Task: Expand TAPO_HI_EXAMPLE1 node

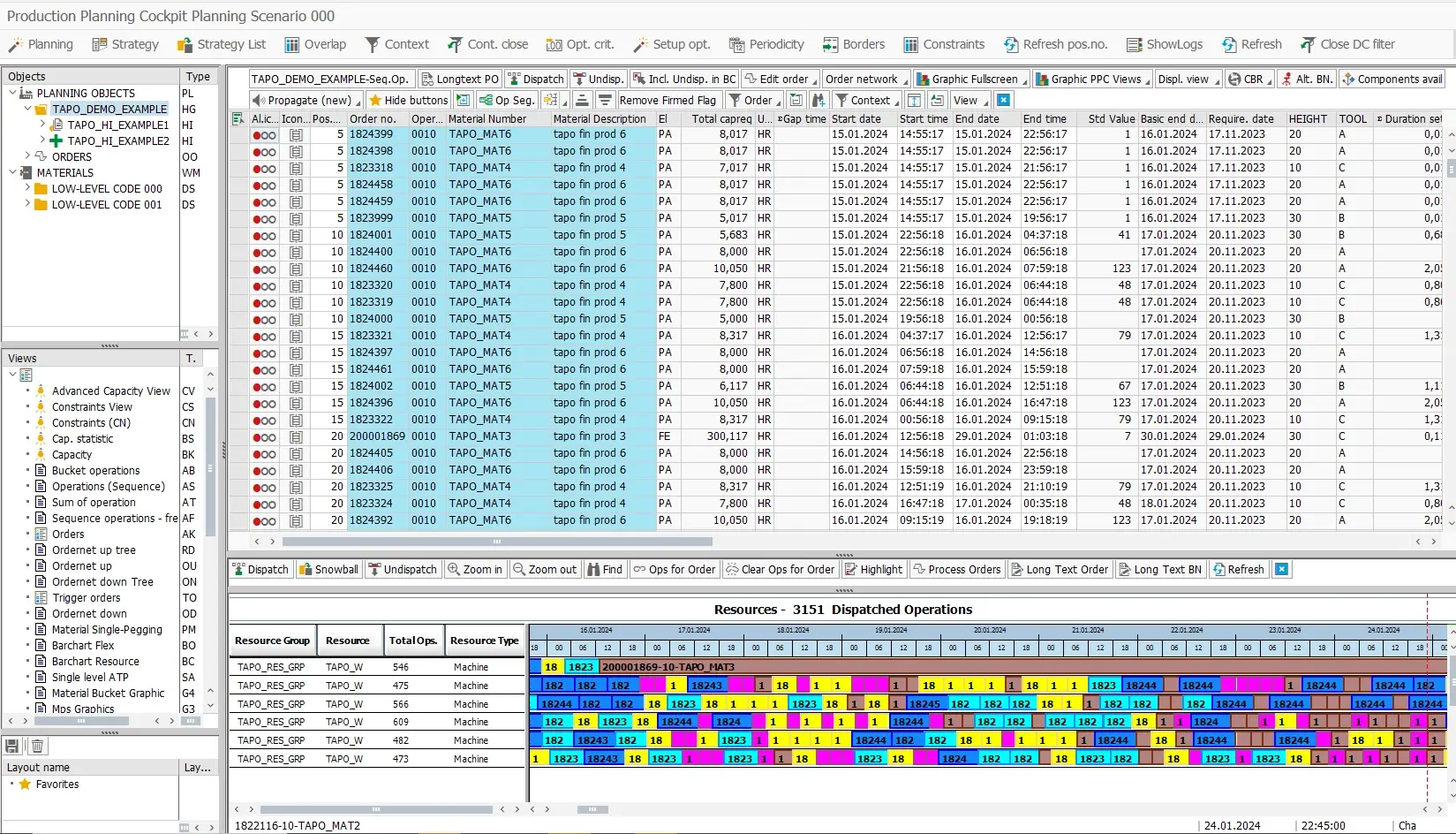Action: click(x=42, y=125)
